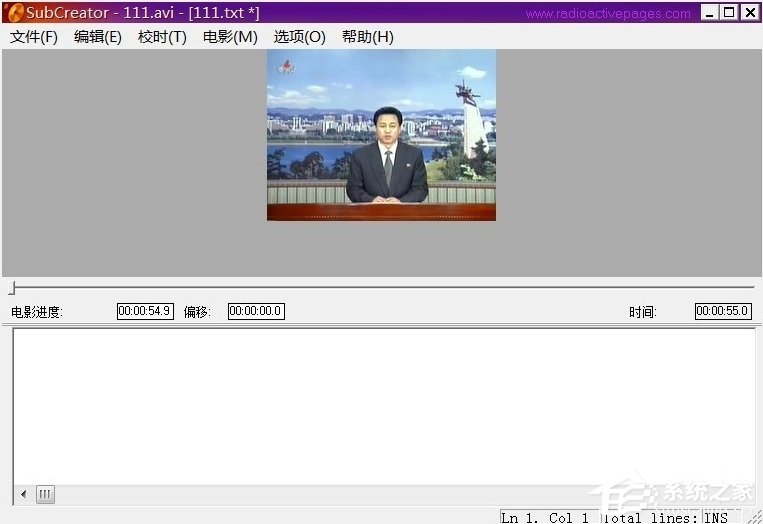Minimize the SubCreator window

(x=709, y=13)
